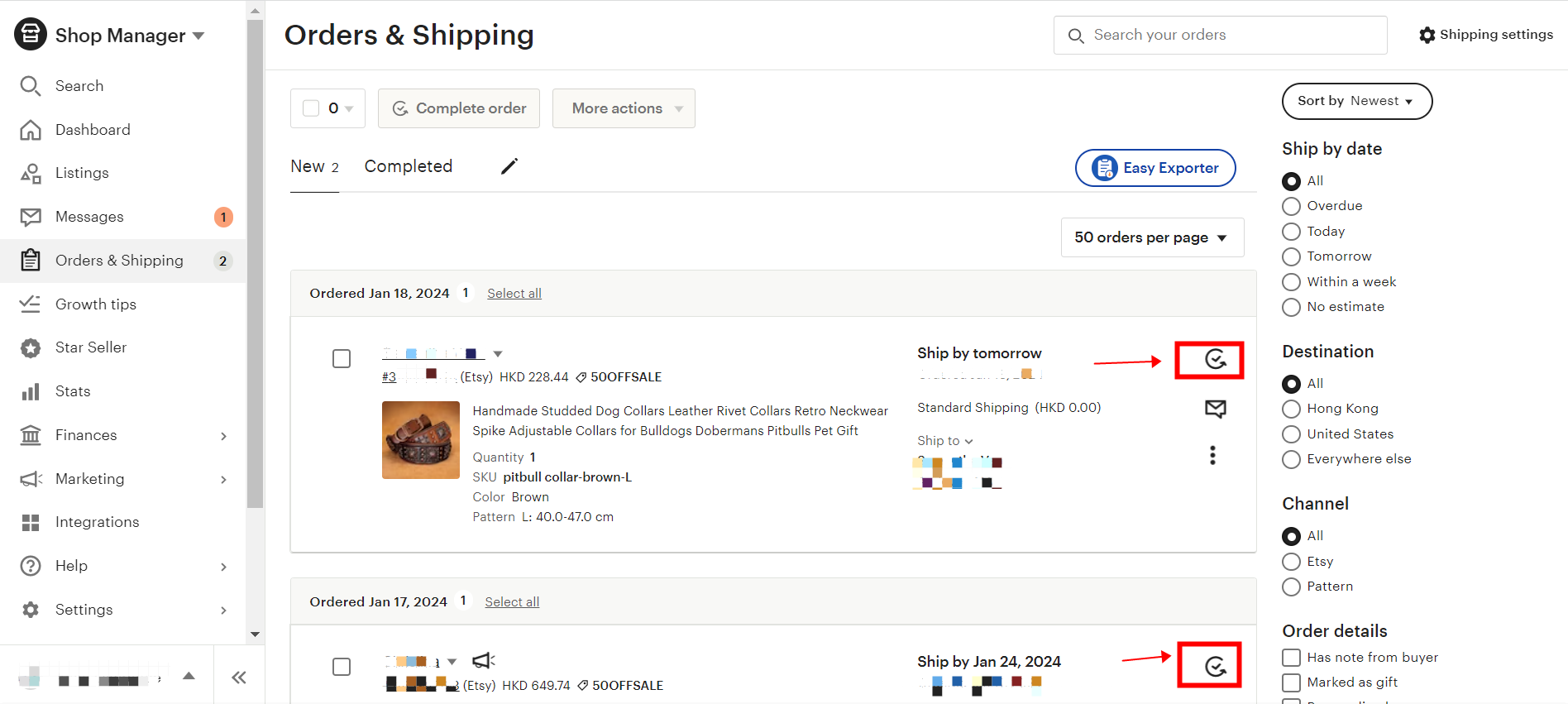Open the Star Seller page from the sidebar
Image resolution: width=1568 pixels, height=704 pixels.
coord(90,347)
